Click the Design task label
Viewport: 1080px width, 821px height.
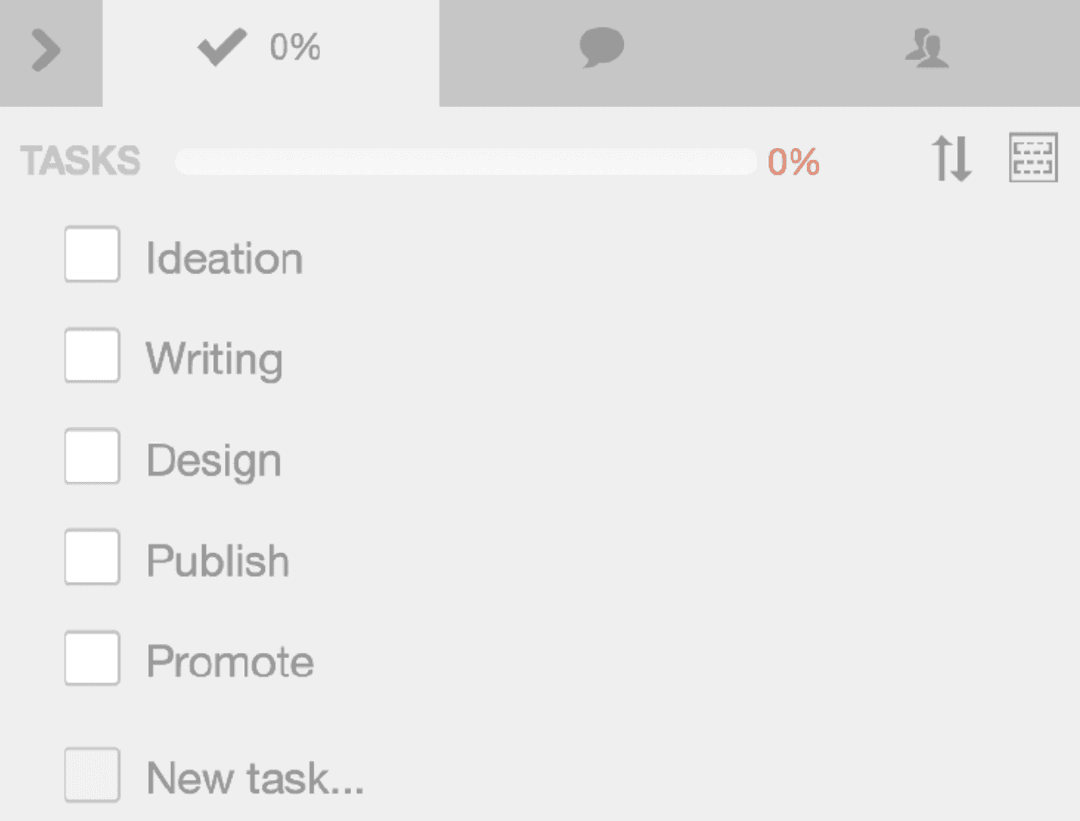pos(213,461)
